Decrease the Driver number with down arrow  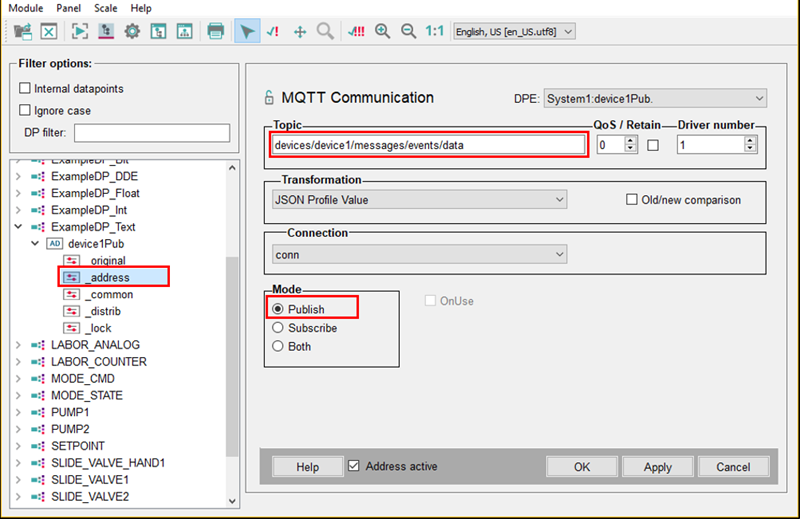pyautogui.click(x=750, y=150)
